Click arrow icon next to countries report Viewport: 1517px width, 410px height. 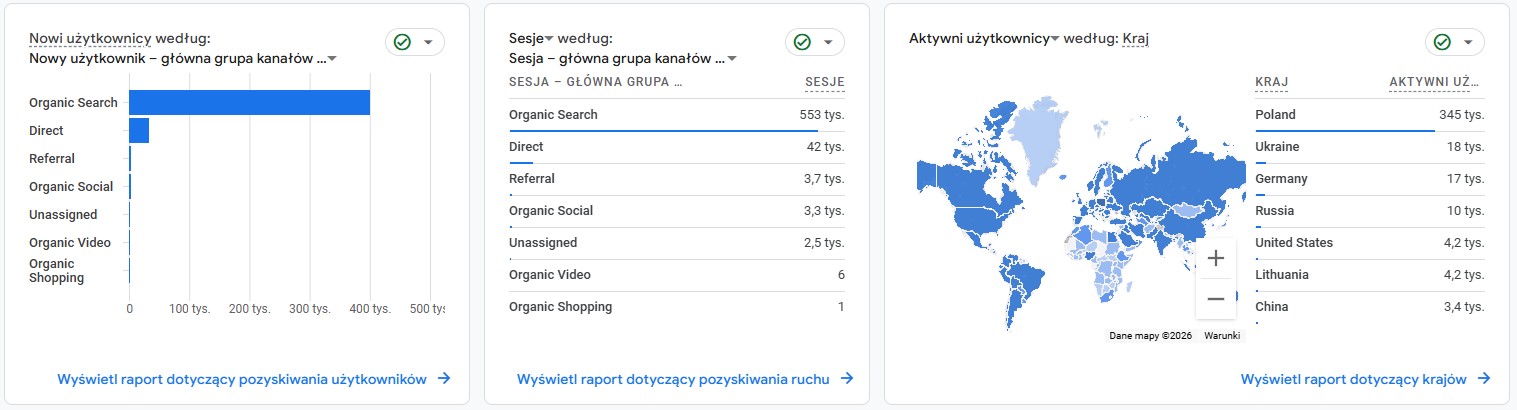1484,379
